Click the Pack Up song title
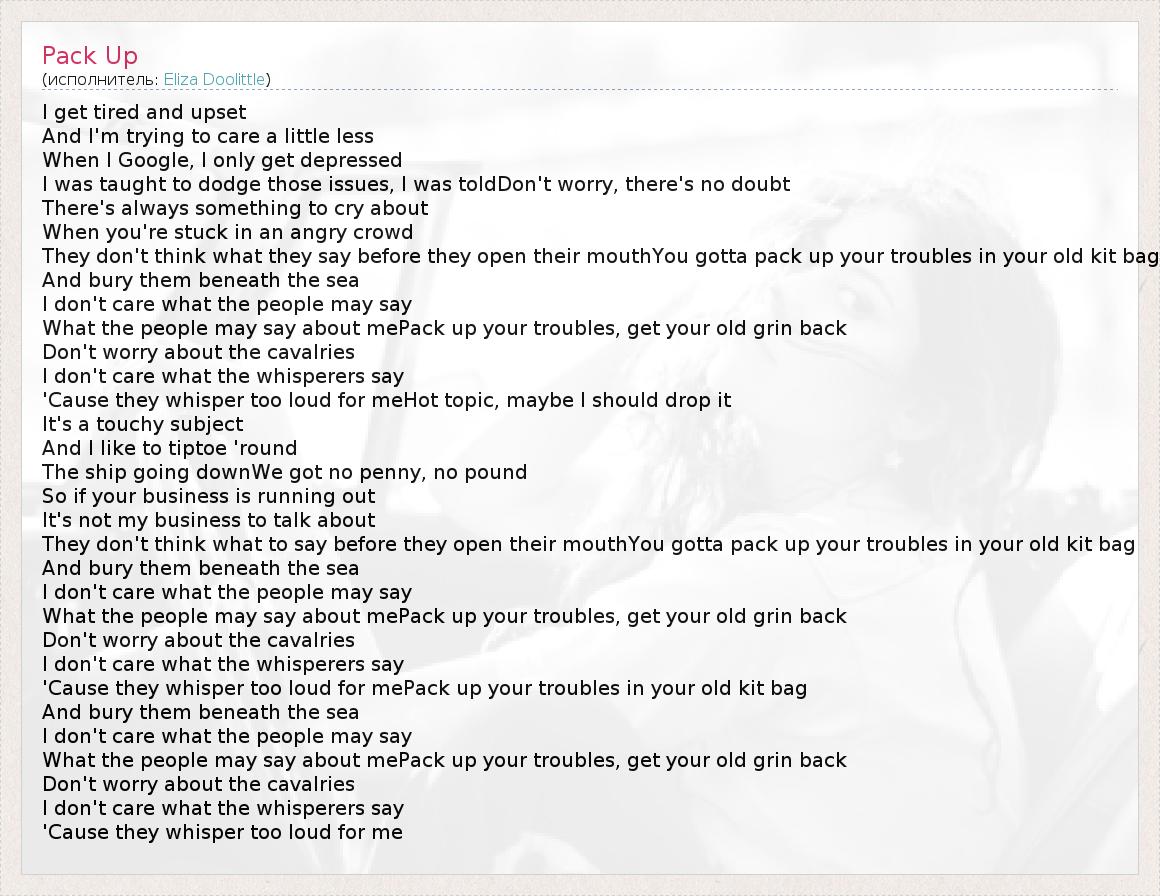 pyautogui.click(x=90, y=55)
